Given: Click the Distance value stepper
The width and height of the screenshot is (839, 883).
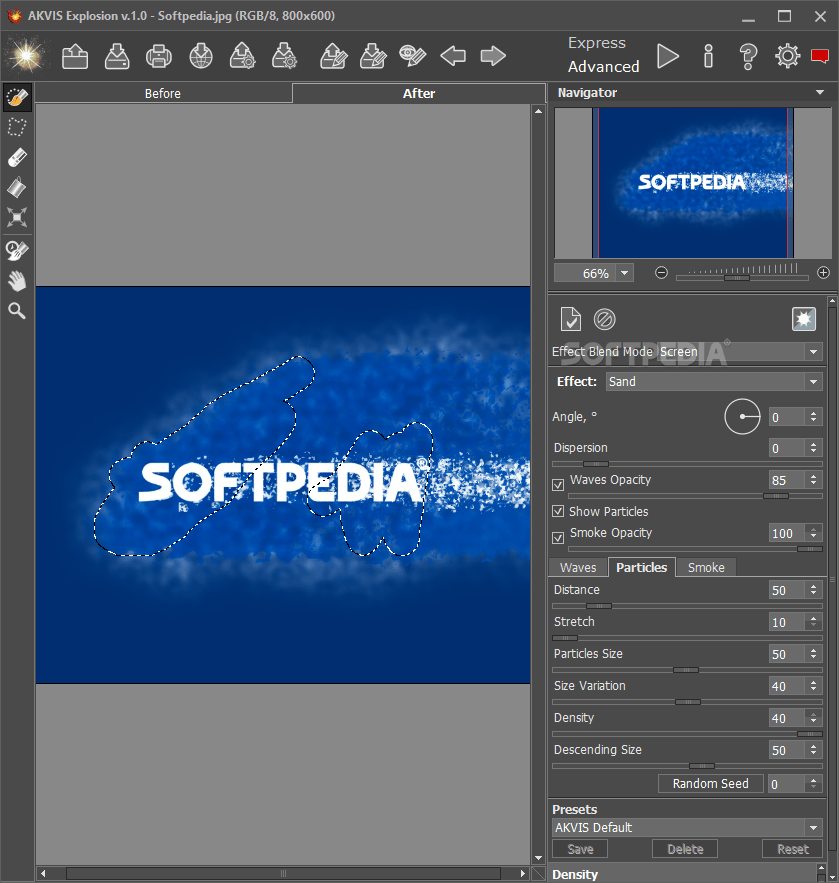Looking at the screenshot, I should tap(814, 590).
